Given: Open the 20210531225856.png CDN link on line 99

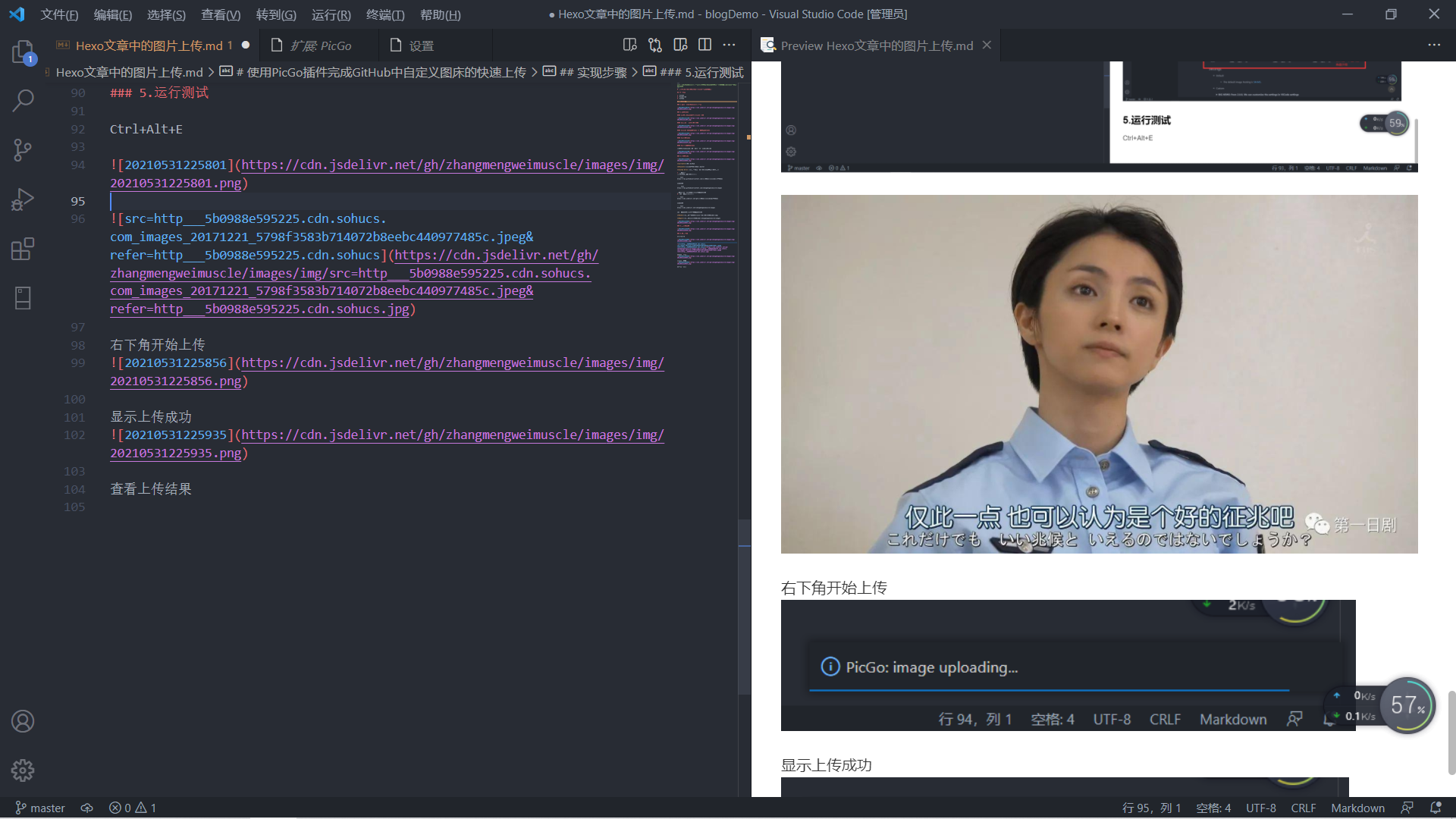Looking at the screenshot, I should [452, 363].
